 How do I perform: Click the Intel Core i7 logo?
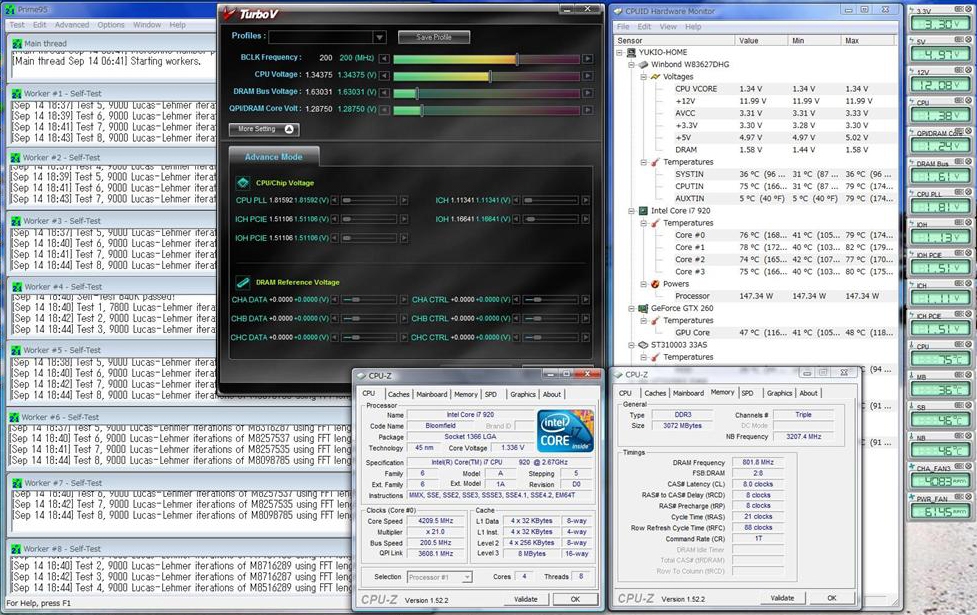click(x=565, y=430)
